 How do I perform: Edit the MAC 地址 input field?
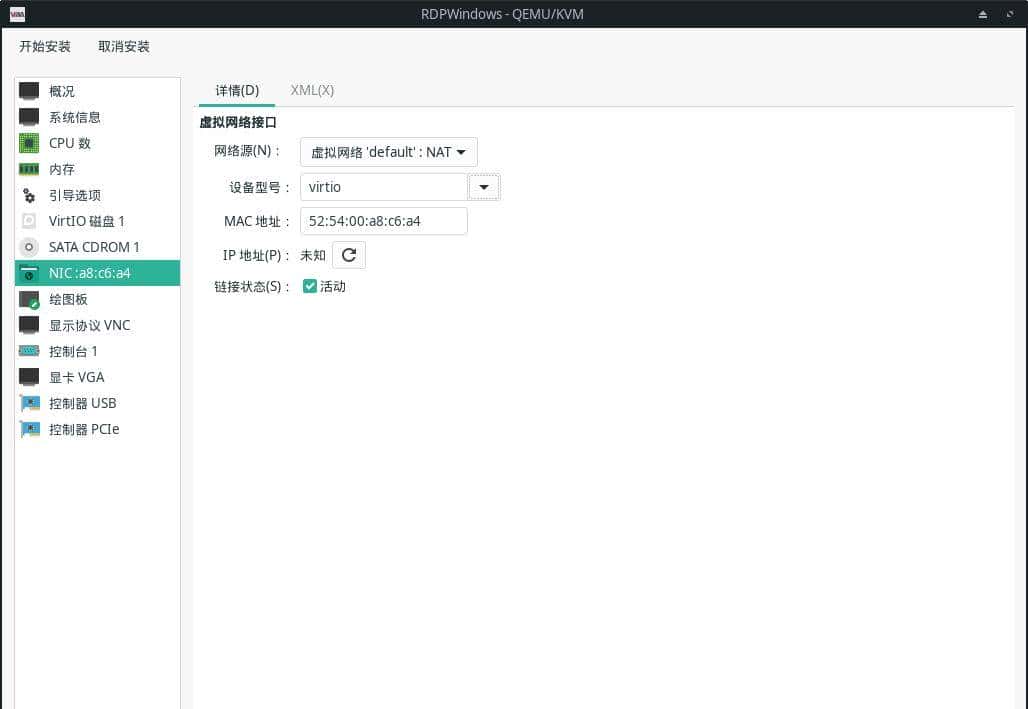coord(383,221)
